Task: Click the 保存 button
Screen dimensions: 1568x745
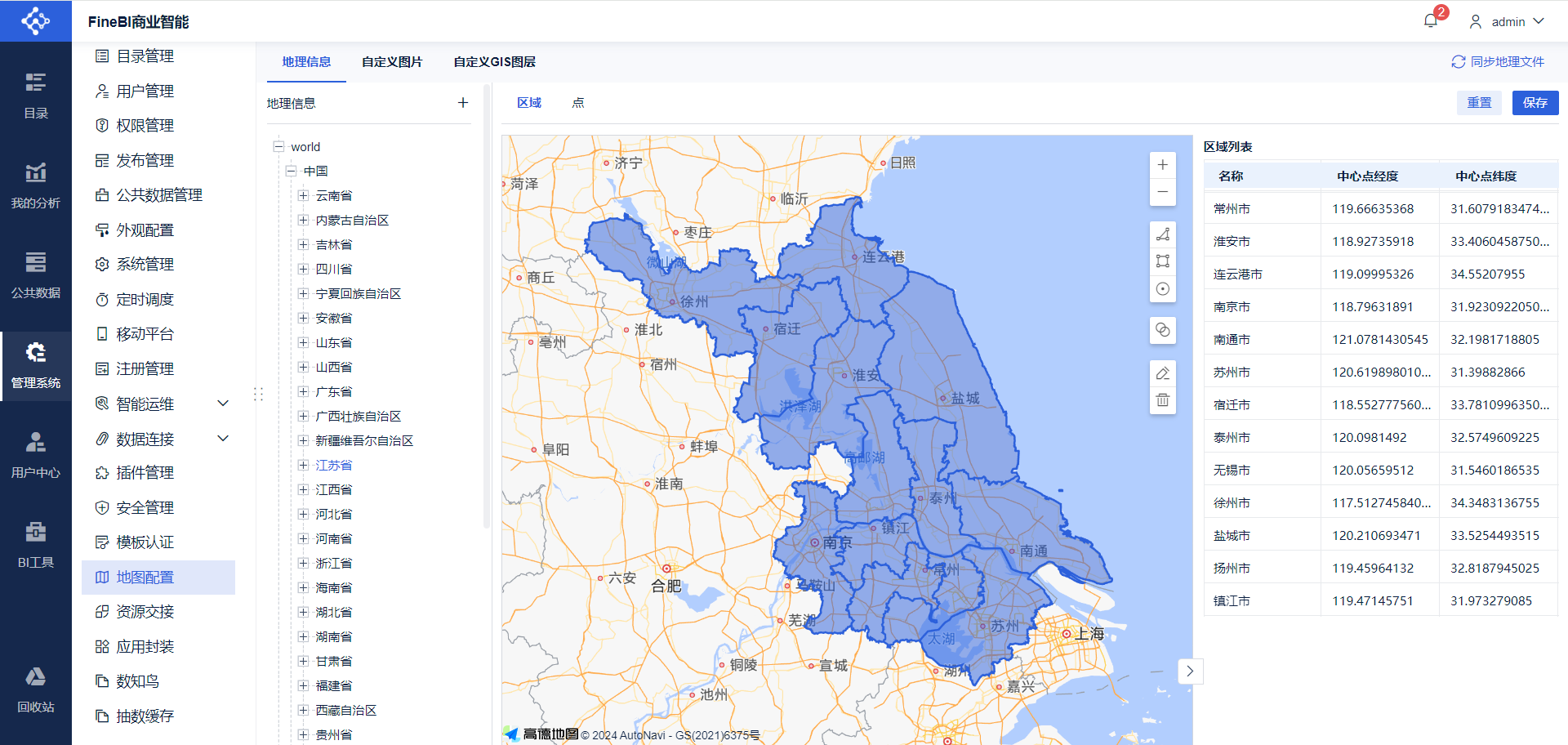Action: click(x=1535, y=103)
